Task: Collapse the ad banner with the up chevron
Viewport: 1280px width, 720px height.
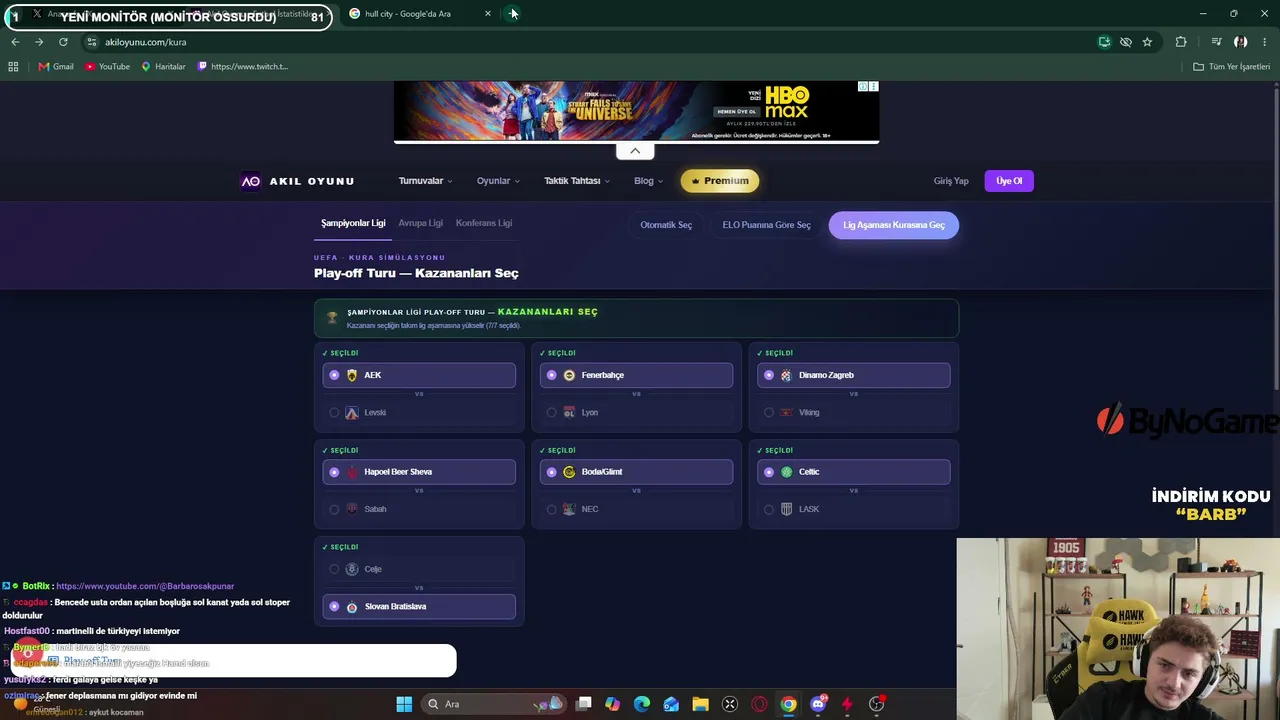Action: coord(635,151)
